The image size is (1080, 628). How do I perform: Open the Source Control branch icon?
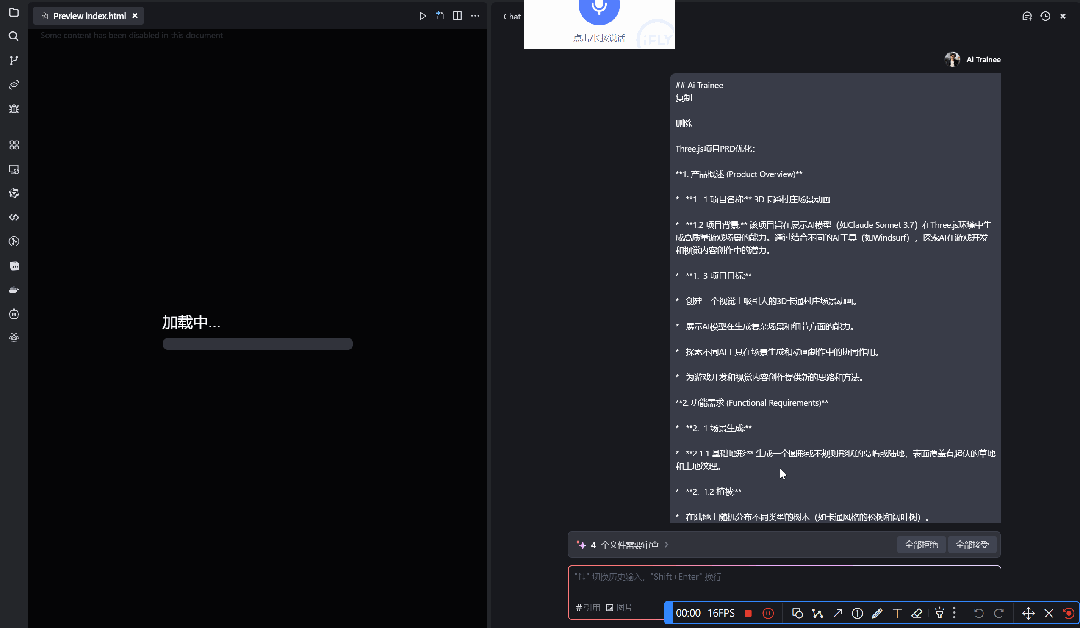pos(13,60)
